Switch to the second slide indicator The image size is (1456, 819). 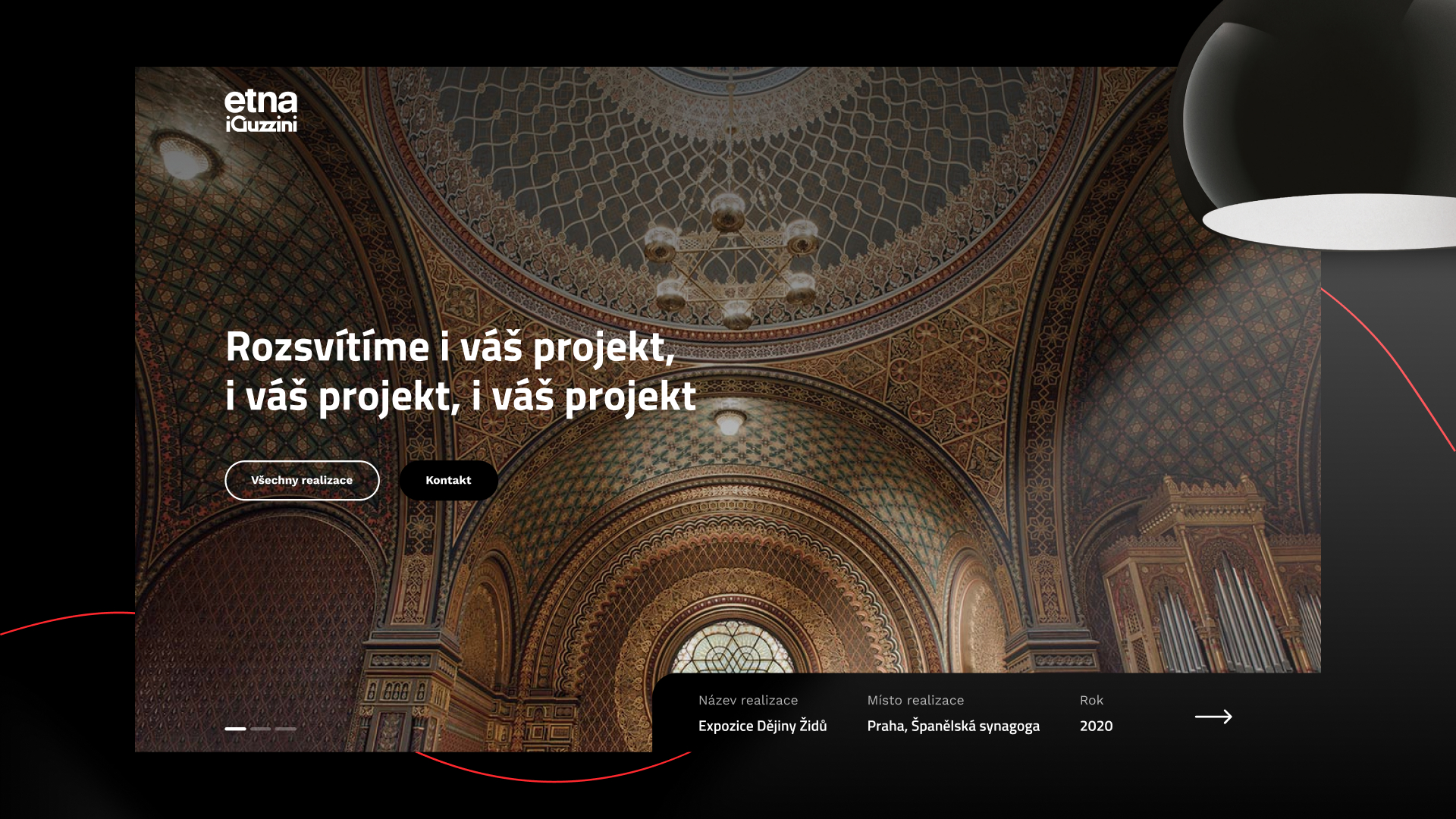261,729
